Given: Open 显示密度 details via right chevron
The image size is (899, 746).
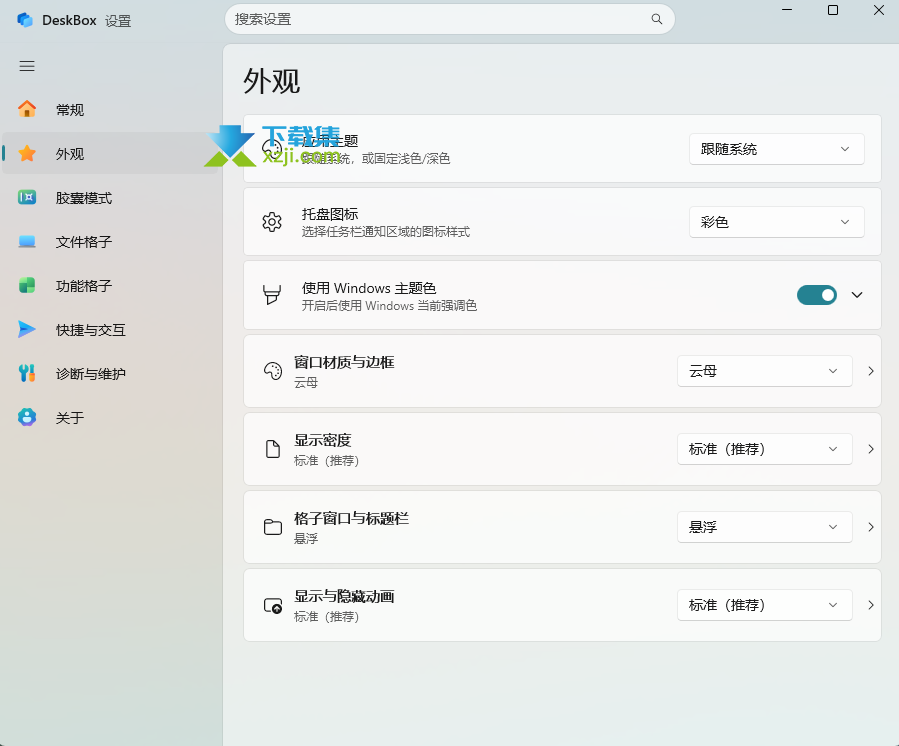Looking at the screenshot, I should (871, 449).
